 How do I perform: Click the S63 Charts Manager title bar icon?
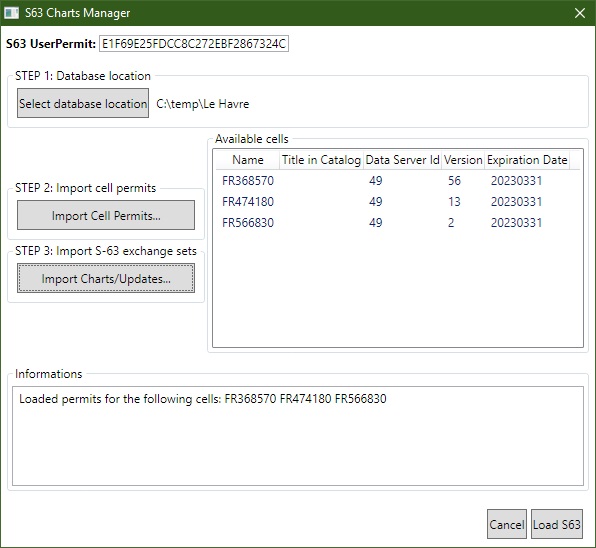pyautogui.click(x=11, y=13)
